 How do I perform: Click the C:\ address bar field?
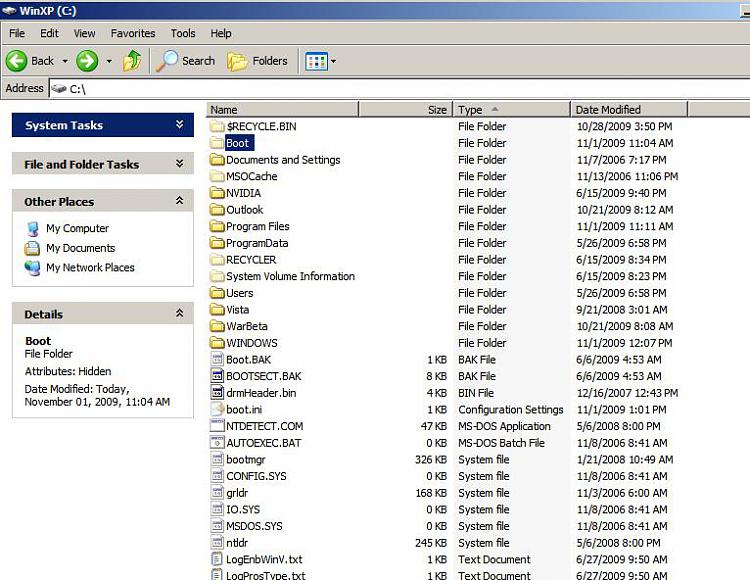(400, 88)
